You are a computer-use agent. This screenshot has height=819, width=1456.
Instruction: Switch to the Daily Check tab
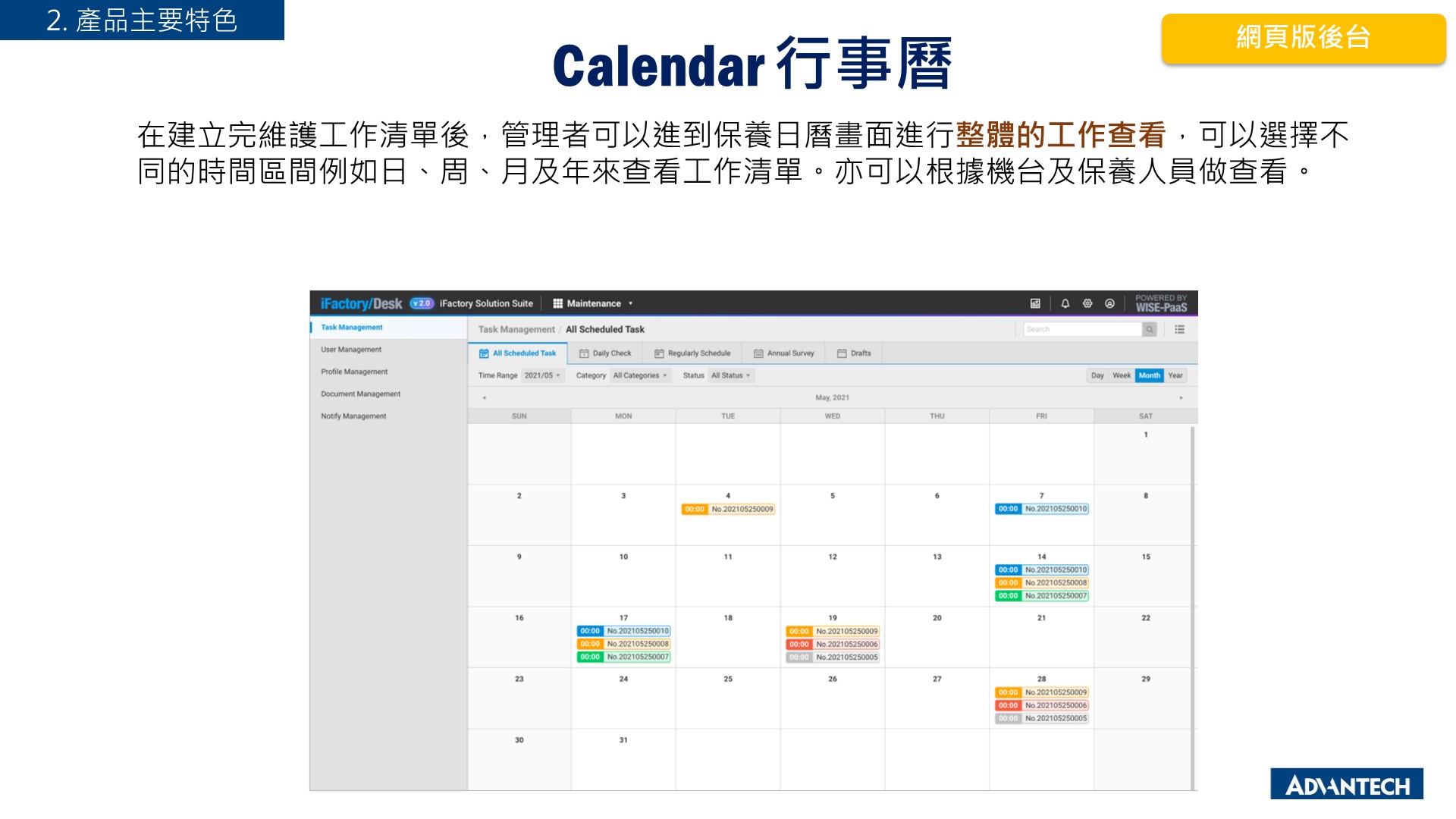point(605,353)
